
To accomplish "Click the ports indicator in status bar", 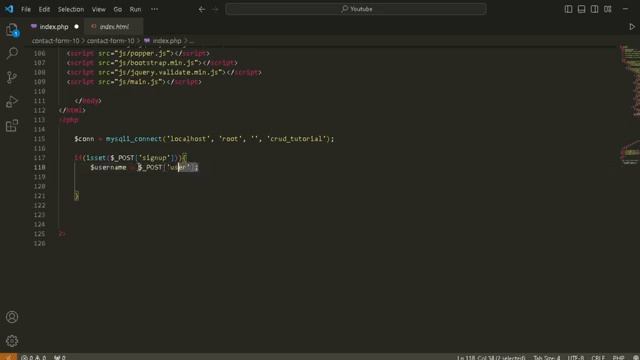I will pyautogui.click(x=60, y=357).
